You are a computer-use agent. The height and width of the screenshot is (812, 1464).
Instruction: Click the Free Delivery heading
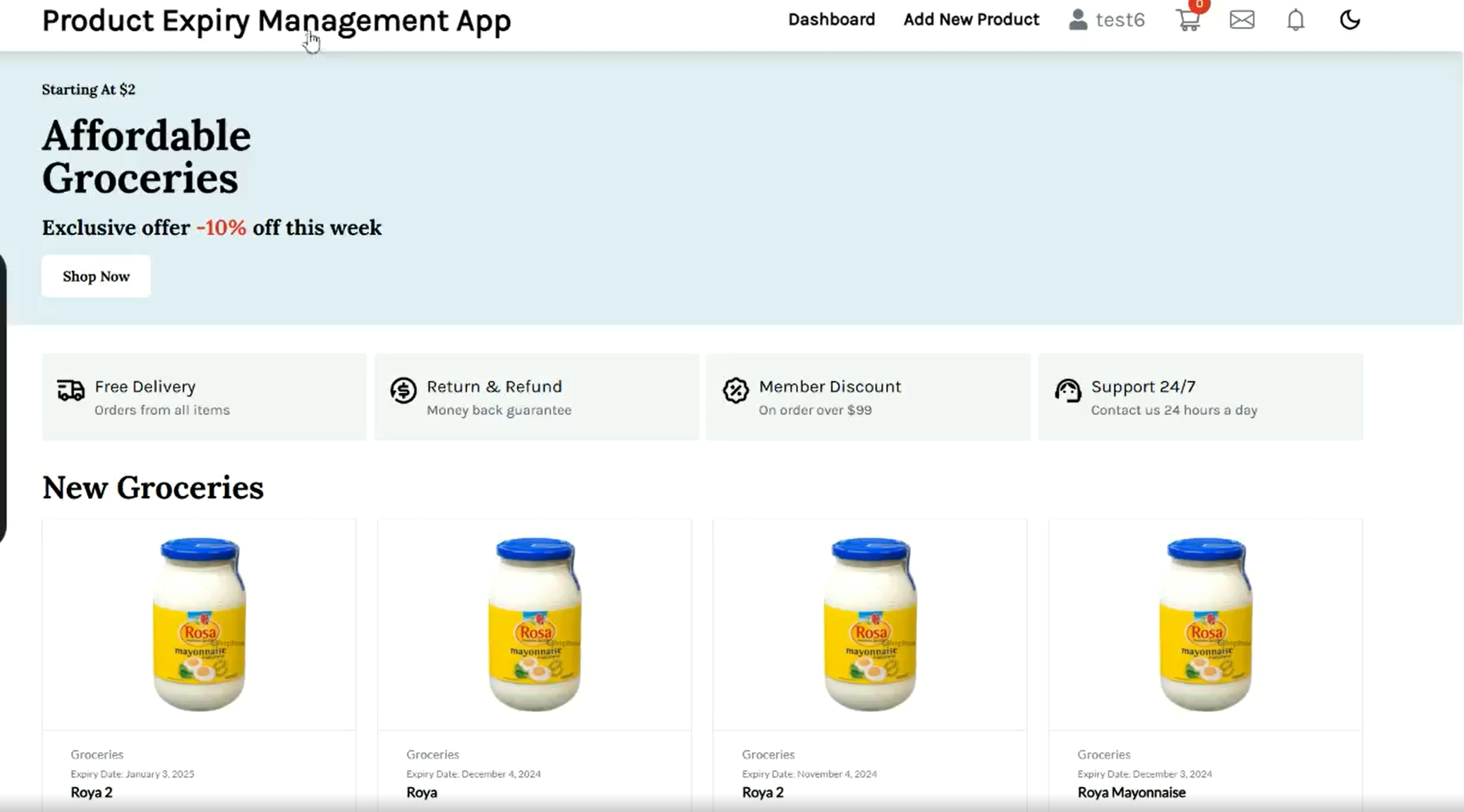coord(145,387)
